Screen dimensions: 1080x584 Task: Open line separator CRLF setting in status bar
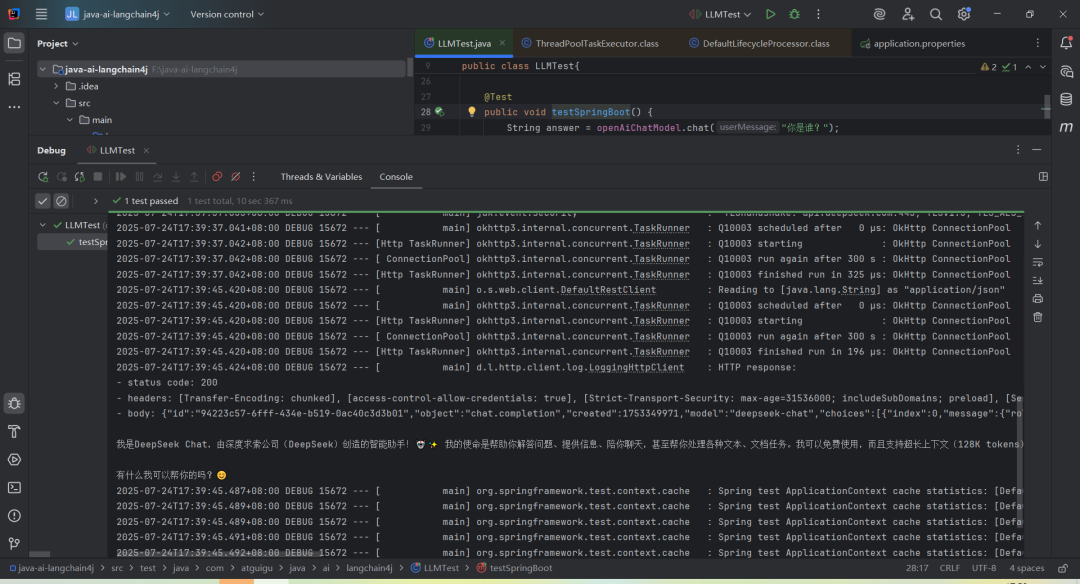coord(949,568)
